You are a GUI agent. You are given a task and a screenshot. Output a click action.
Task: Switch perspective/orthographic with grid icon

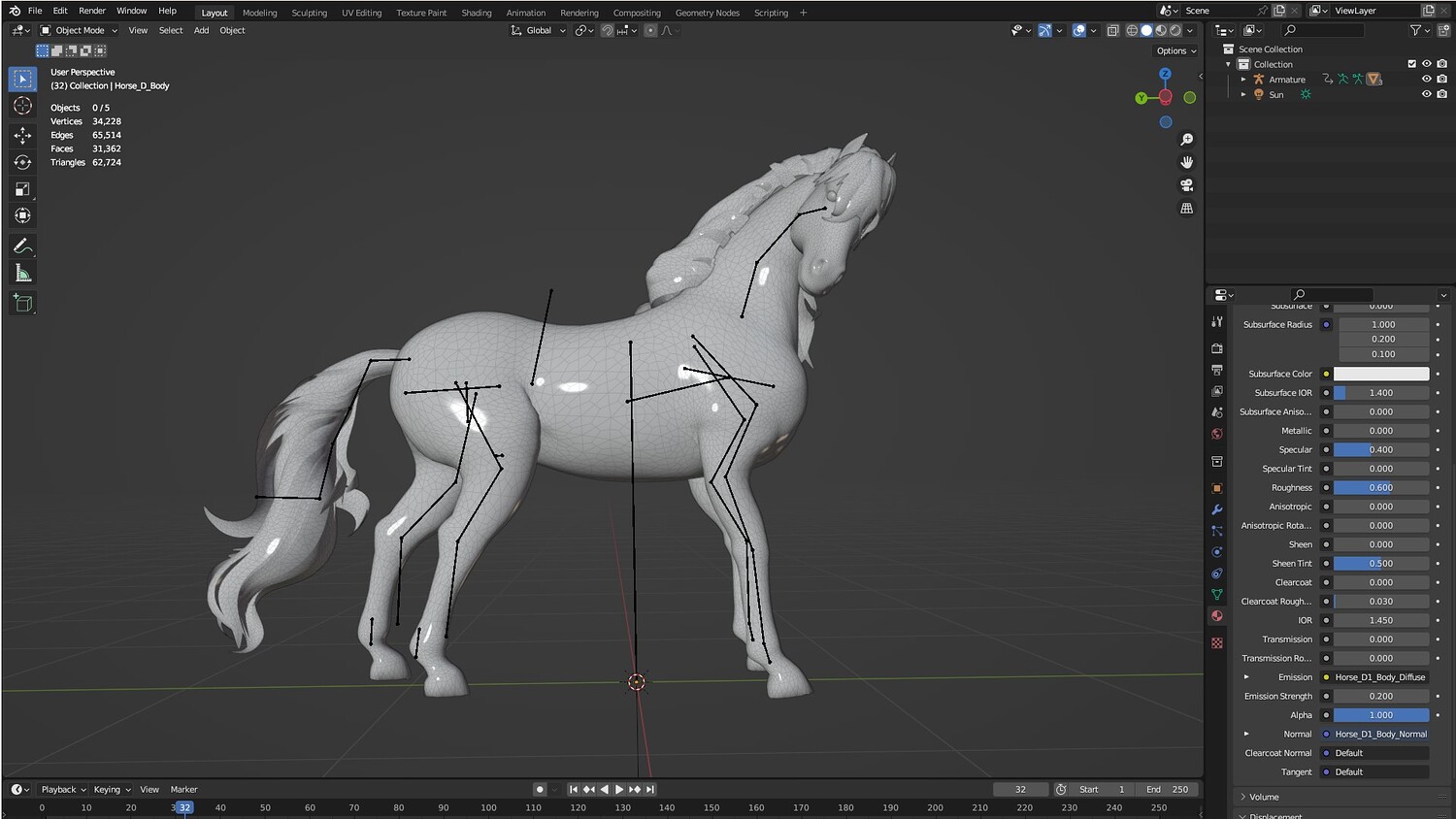pyautogui.click(x=1186, y=208)
